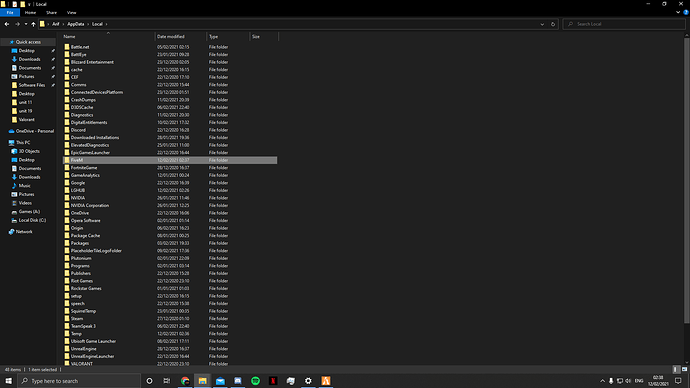Viewport: 690px width, 388px height.
Task: Select the NVIDIA Corporation folder
Action: coord(90,205)
